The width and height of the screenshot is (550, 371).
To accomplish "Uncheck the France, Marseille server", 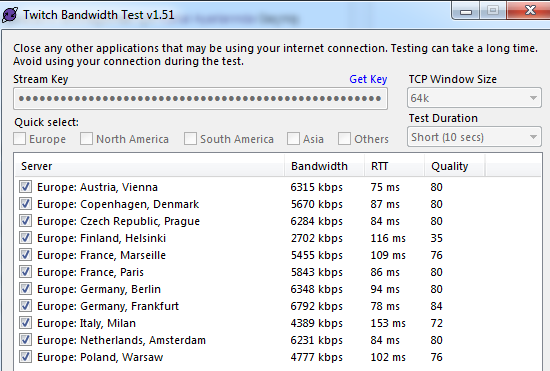I will 26,255.
